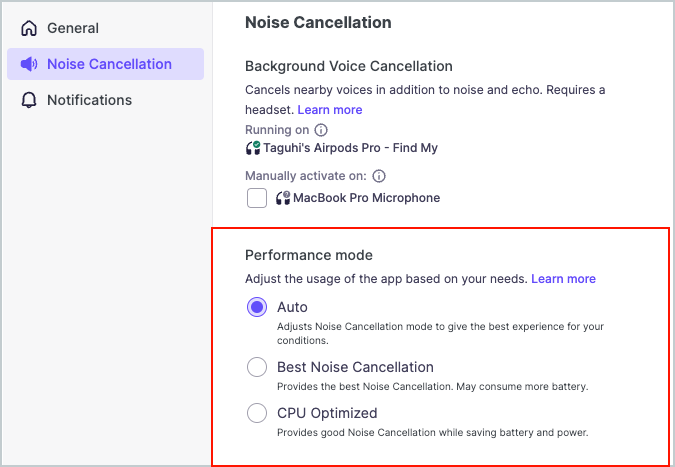Click the Noise Cancellation speaker icon

coord(29,64)
